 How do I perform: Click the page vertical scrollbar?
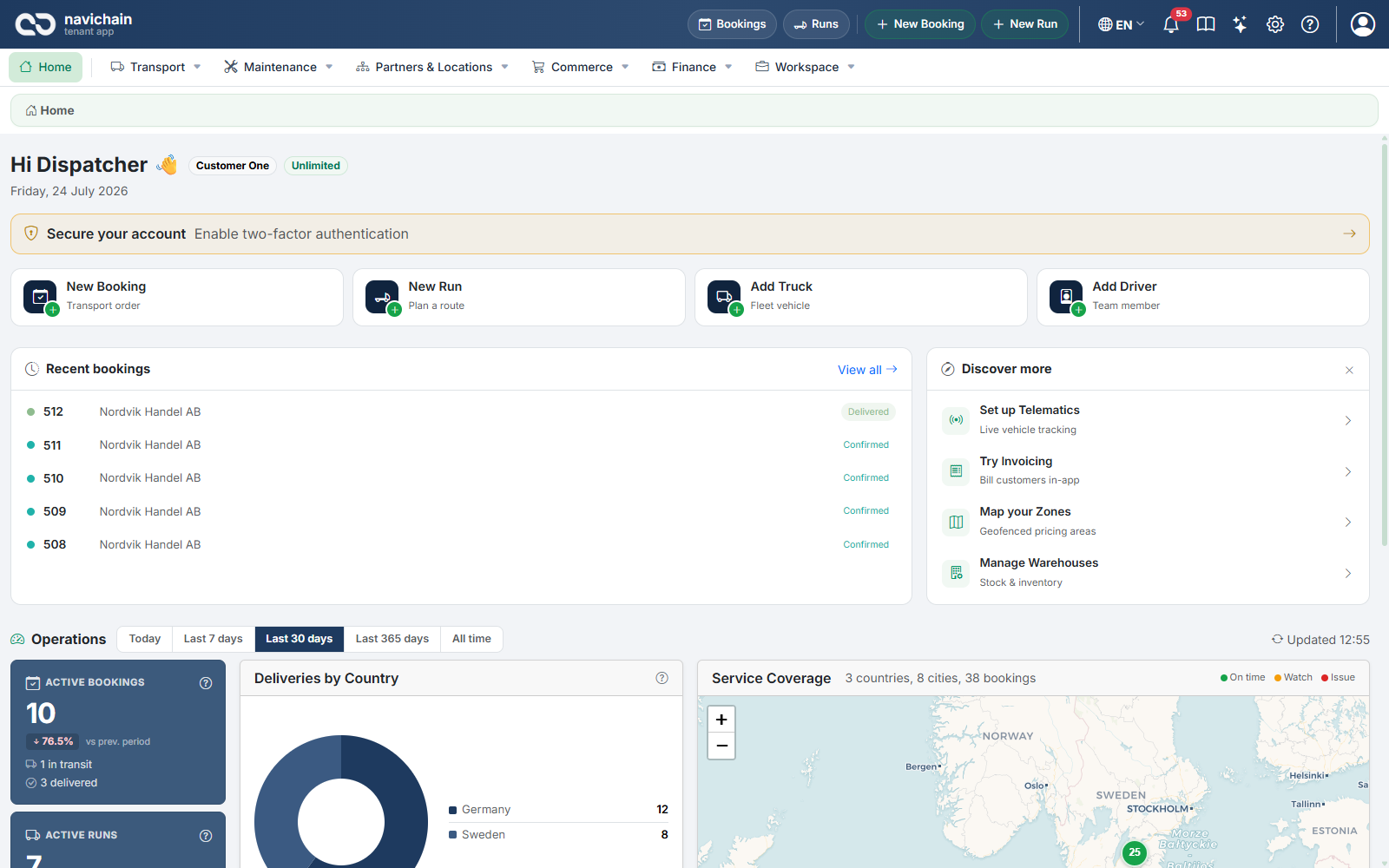point(1385,347)
